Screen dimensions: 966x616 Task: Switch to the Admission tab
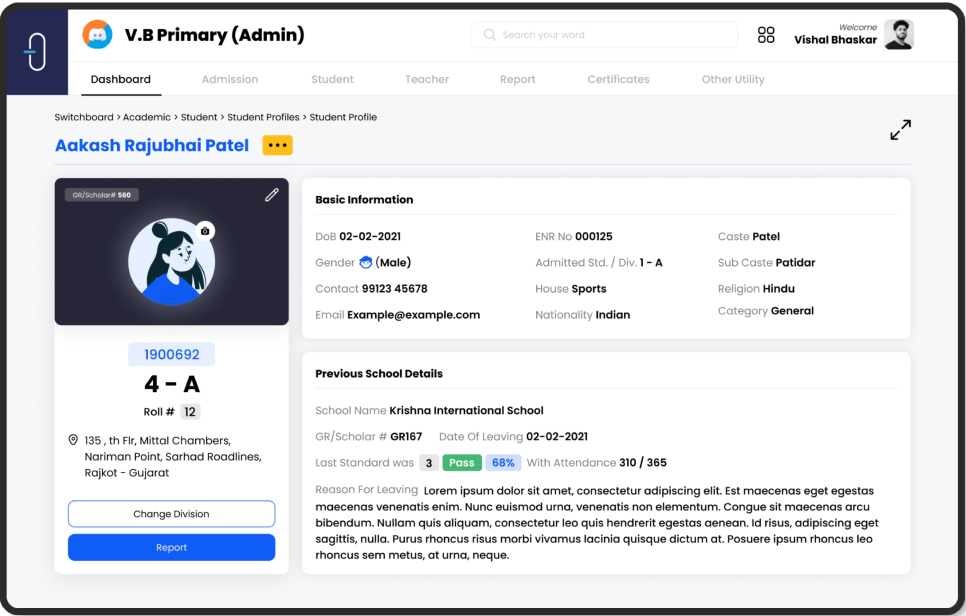pos(230,79)
